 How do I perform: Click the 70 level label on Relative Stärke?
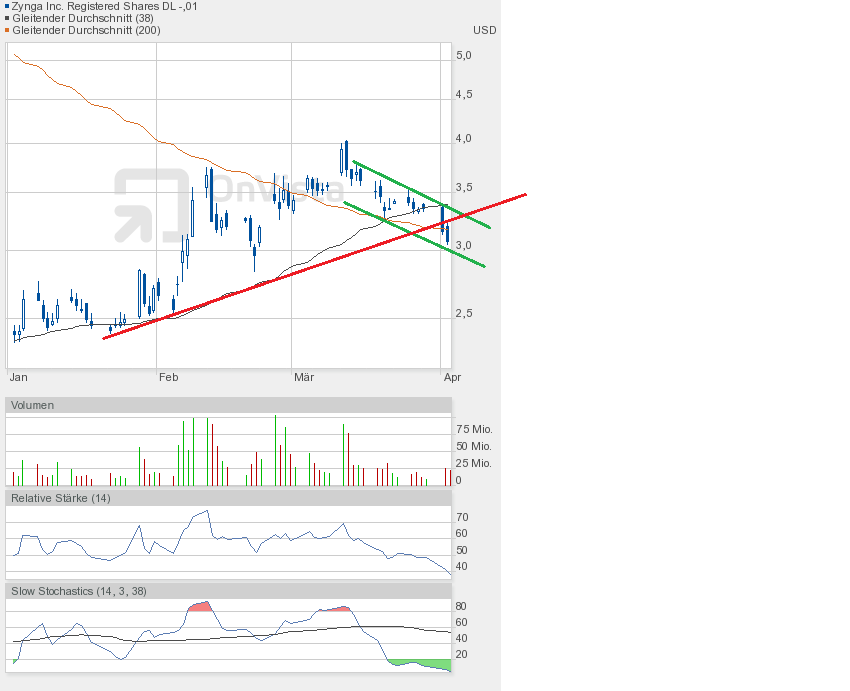(462, 517)
